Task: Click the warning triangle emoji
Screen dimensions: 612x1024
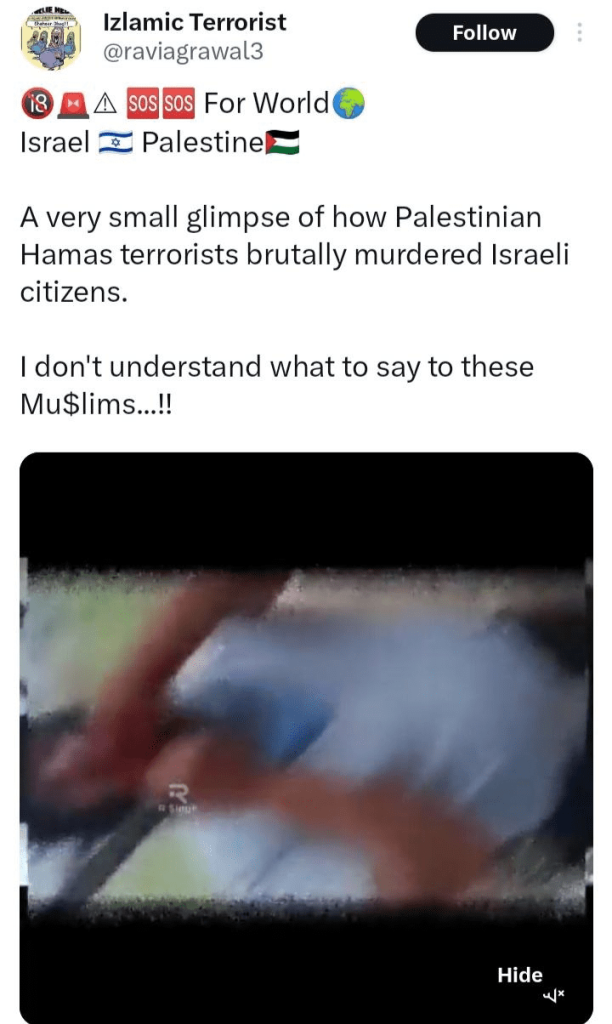Action: pyautogui.click(x=105, y=104)
